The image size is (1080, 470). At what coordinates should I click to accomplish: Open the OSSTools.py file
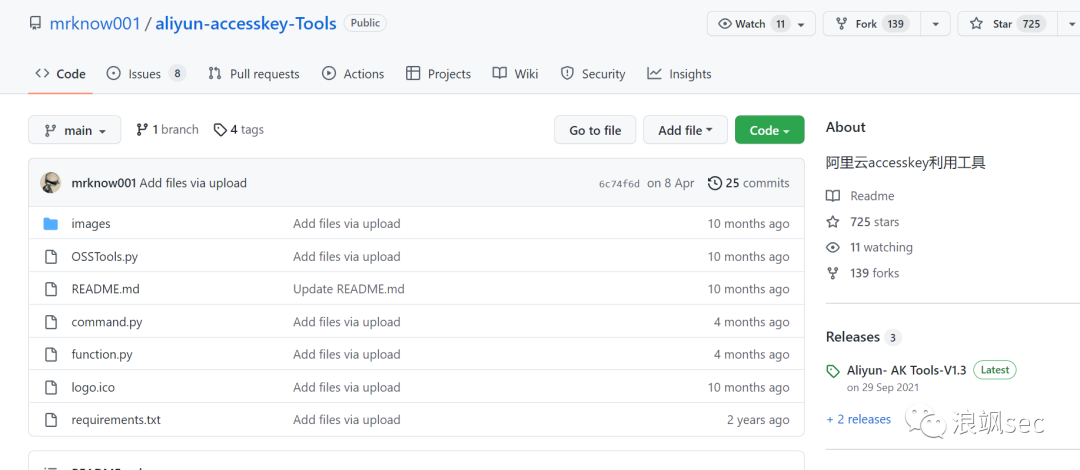click(x=105, y=256)
